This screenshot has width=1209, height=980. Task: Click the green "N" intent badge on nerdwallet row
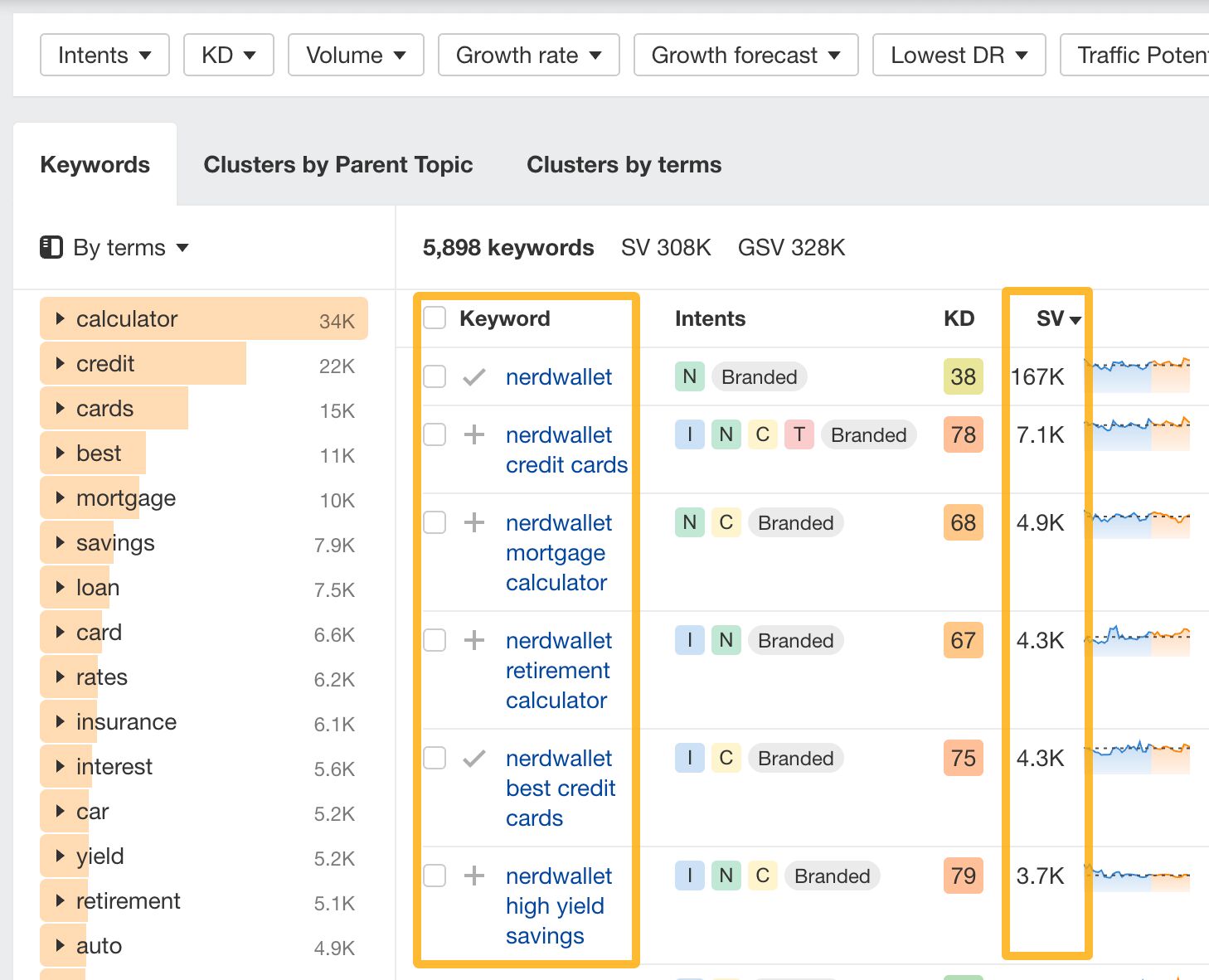689,376
